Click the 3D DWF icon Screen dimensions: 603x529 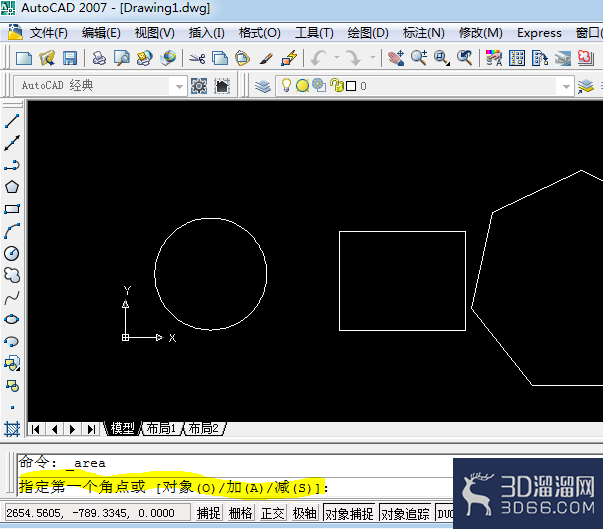(x=168, y=58)
